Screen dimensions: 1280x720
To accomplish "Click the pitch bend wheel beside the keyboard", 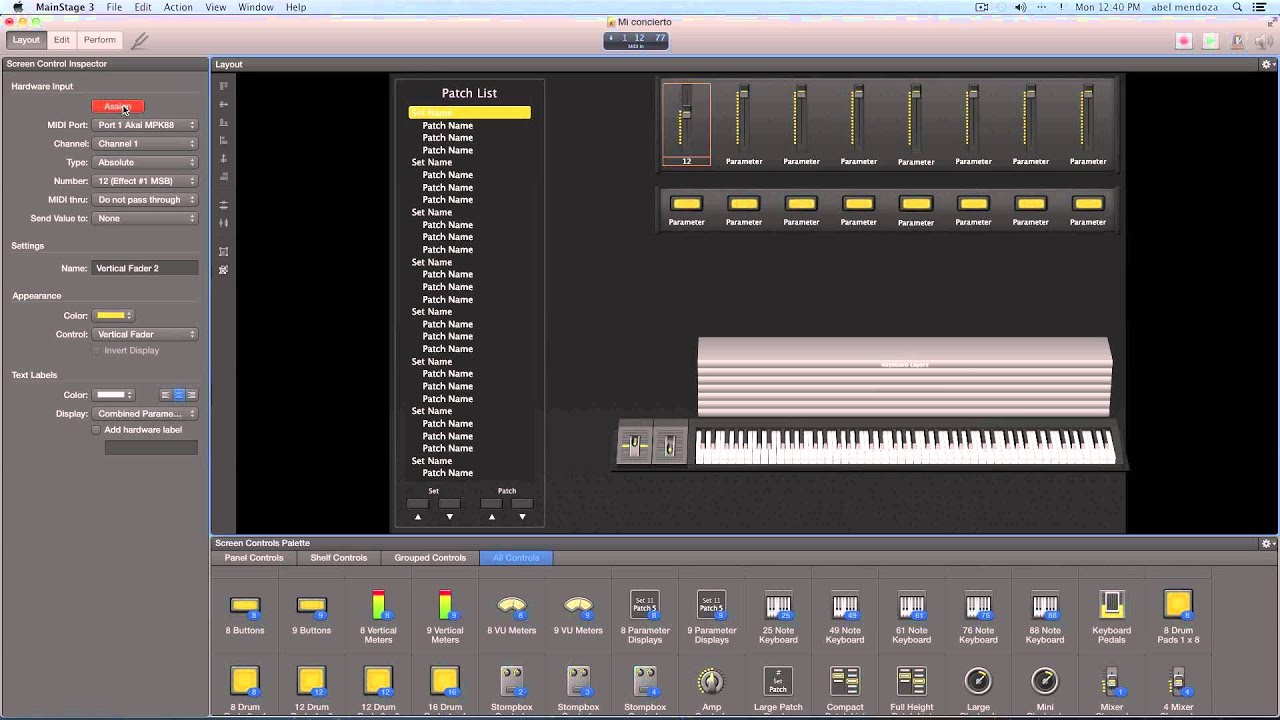I will (634, 445).
